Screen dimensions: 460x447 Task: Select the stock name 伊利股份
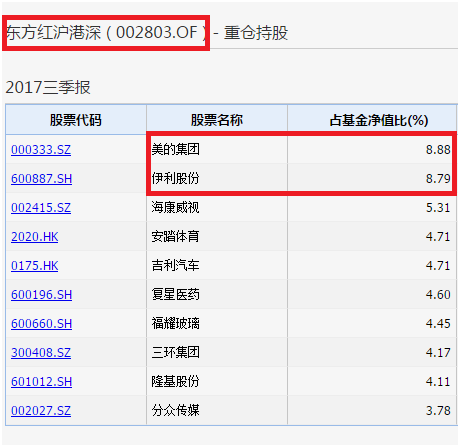coord(176,178)
